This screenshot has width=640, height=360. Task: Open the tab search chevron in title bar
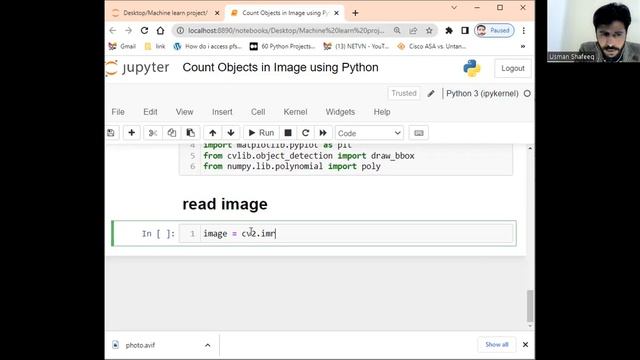pos(454,8)
